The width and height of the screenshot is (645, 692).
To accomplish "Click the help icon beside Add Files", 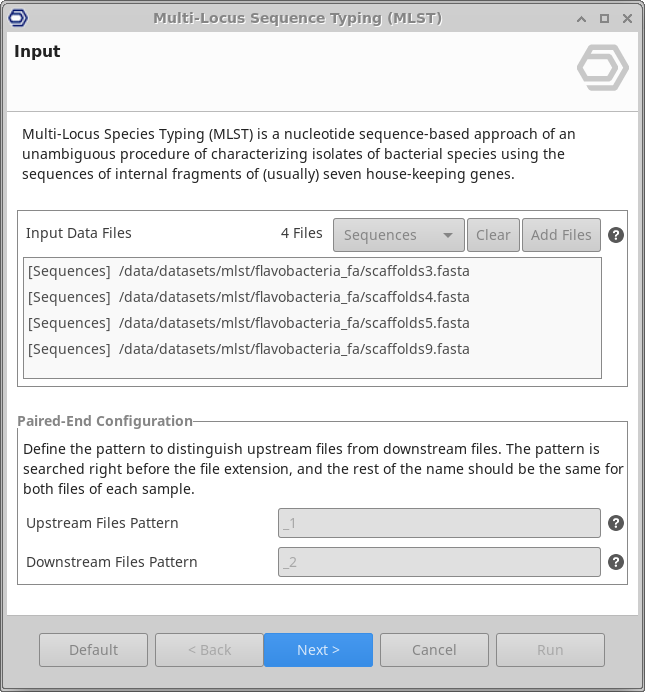I will tap(616, 235).
